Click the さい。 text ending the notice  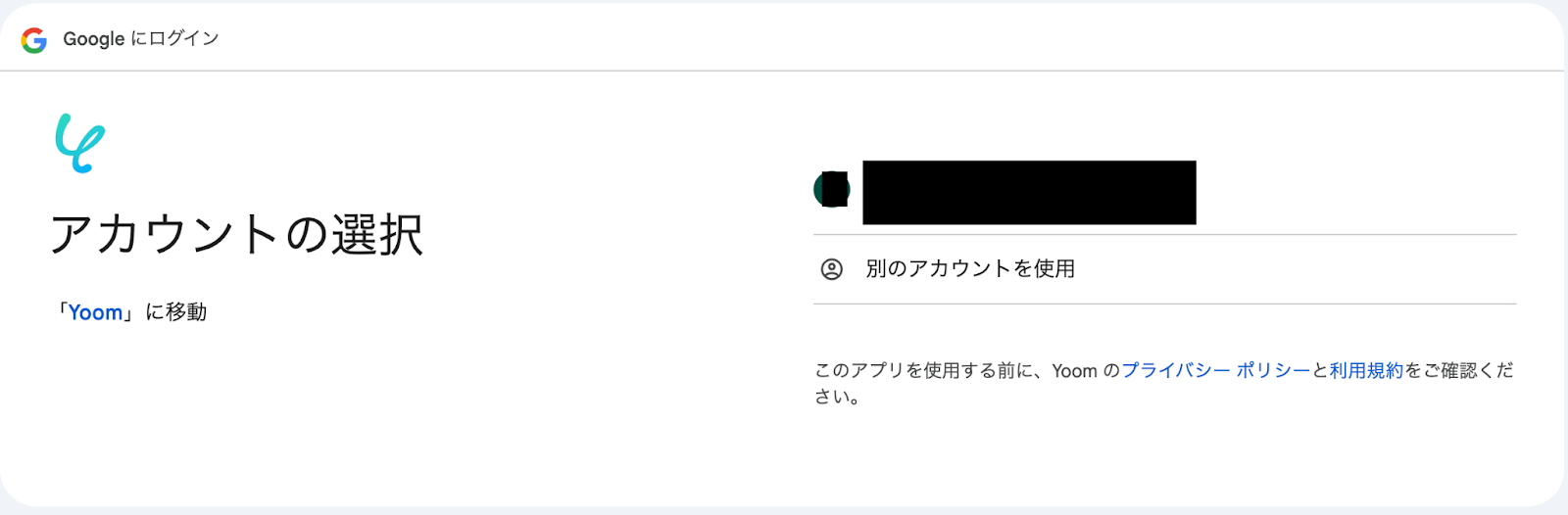[838, 397]
